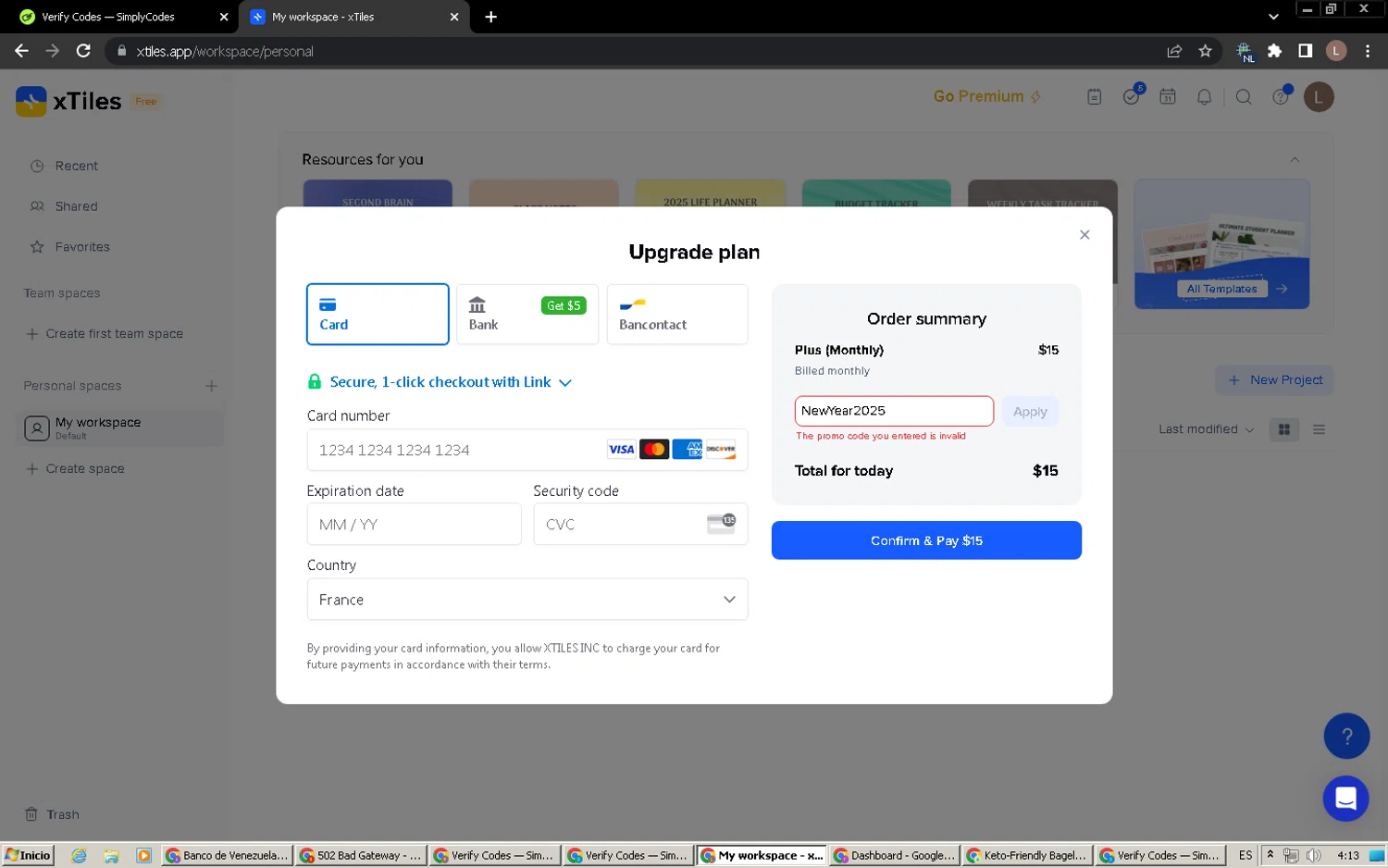This screenshot has width=1388, height=868.
Task: Open Chrome menu three dots
Action: [x=1367, y=51]
